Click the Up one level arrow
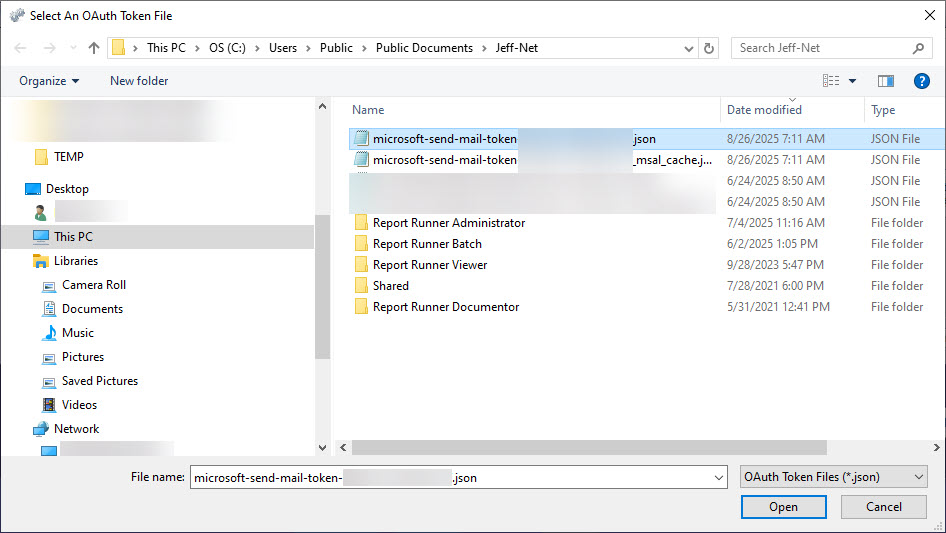Screen dimensions: 946x533 (94, 48)
